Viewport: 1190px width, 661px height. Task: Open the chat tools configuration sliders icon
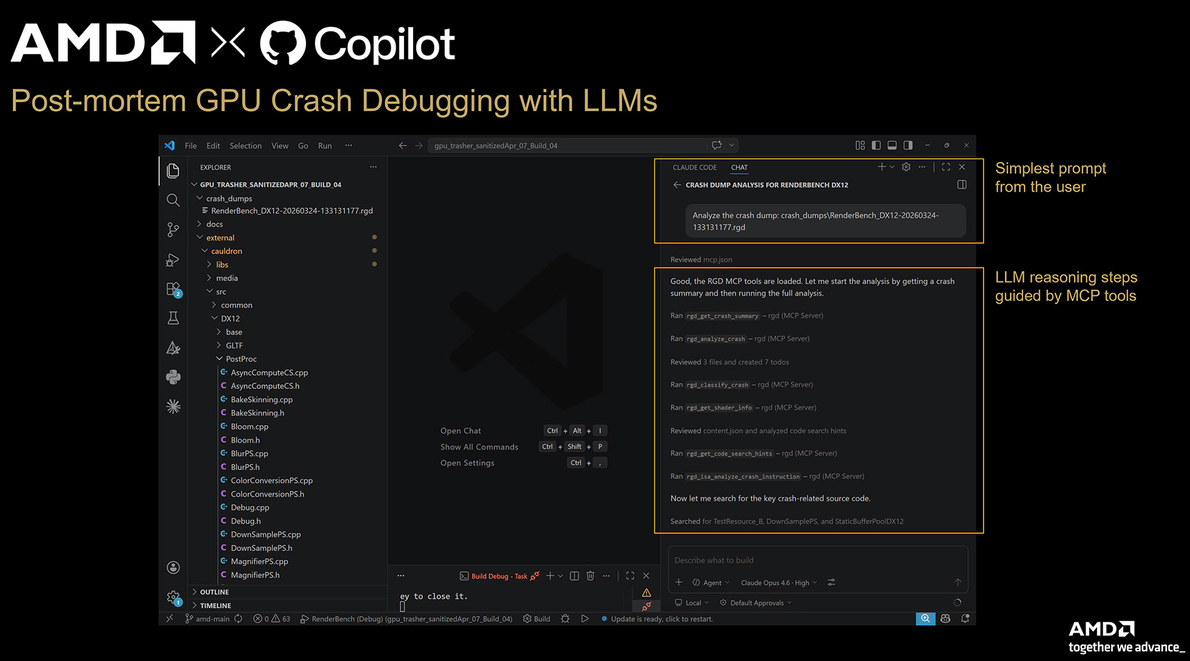(x=831, y=582)
